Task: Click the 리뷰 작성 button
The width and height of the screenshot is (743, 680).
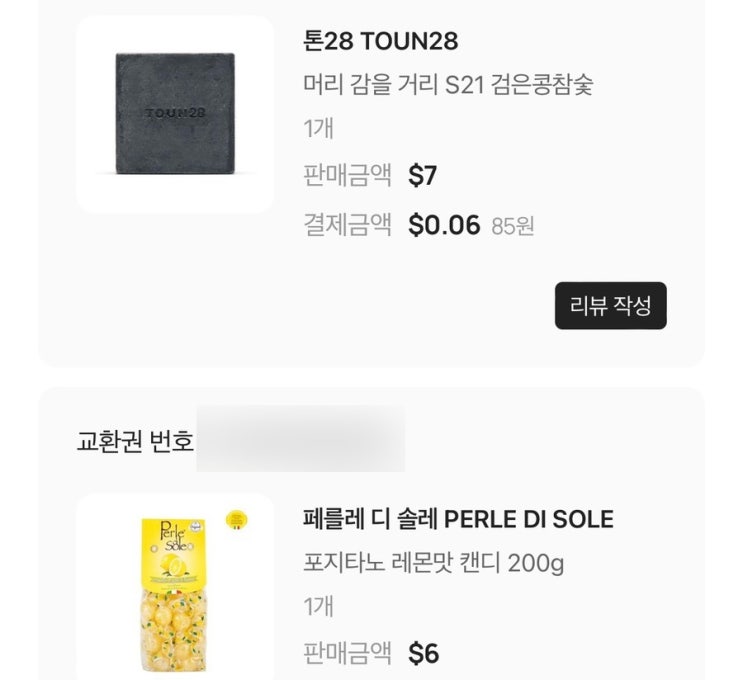Action: click(x=610, y=306)
